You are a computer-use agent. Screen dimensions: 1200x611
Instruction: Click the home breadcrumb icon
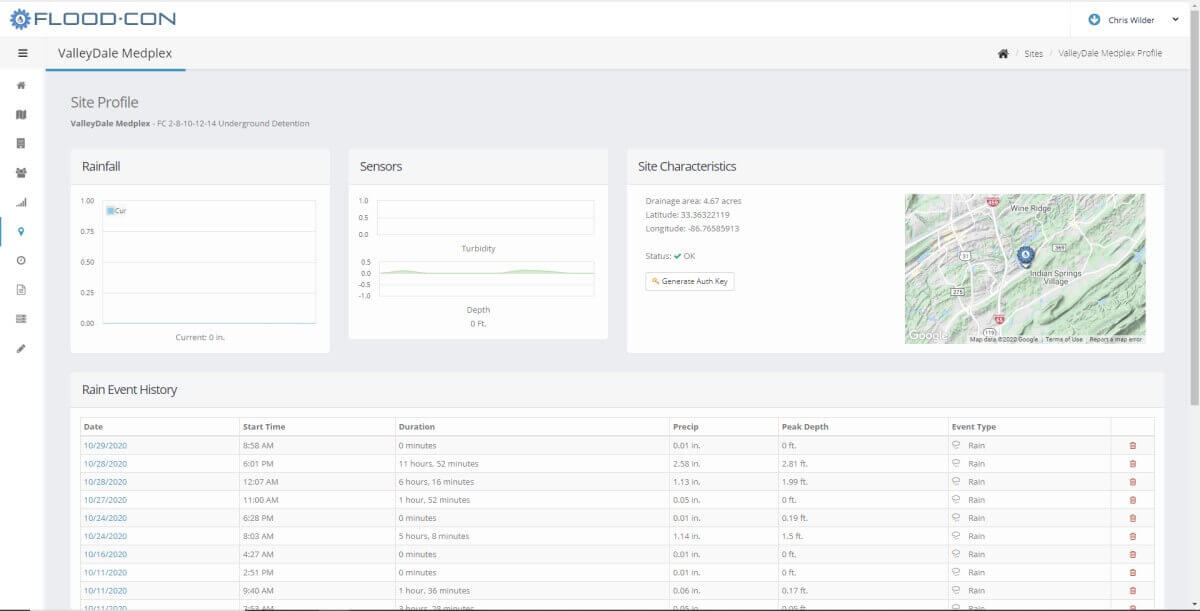point(1003,54)
